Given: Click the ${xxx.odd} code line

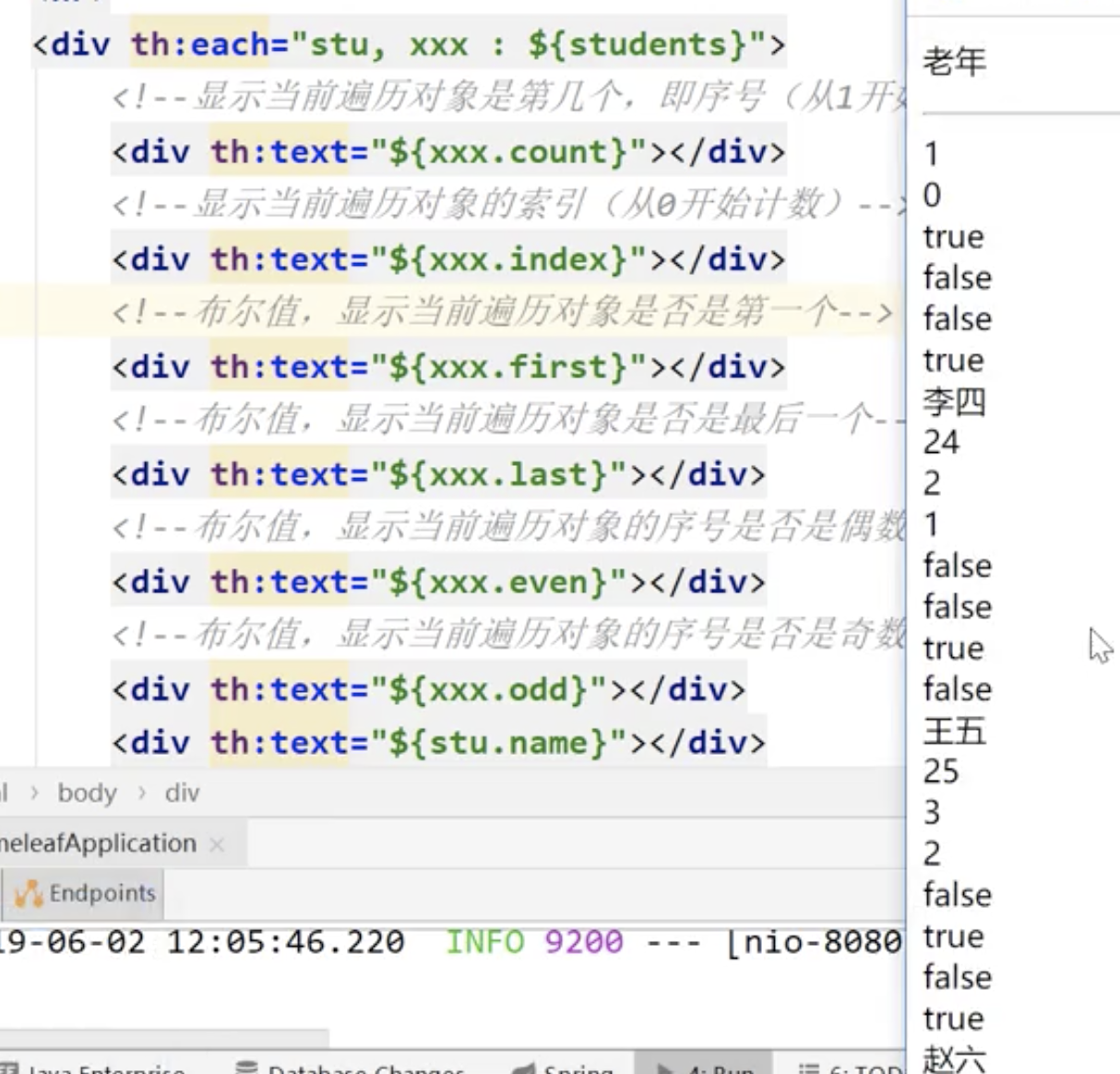Looking at the screenshot, I should click(x=429, y=689).
